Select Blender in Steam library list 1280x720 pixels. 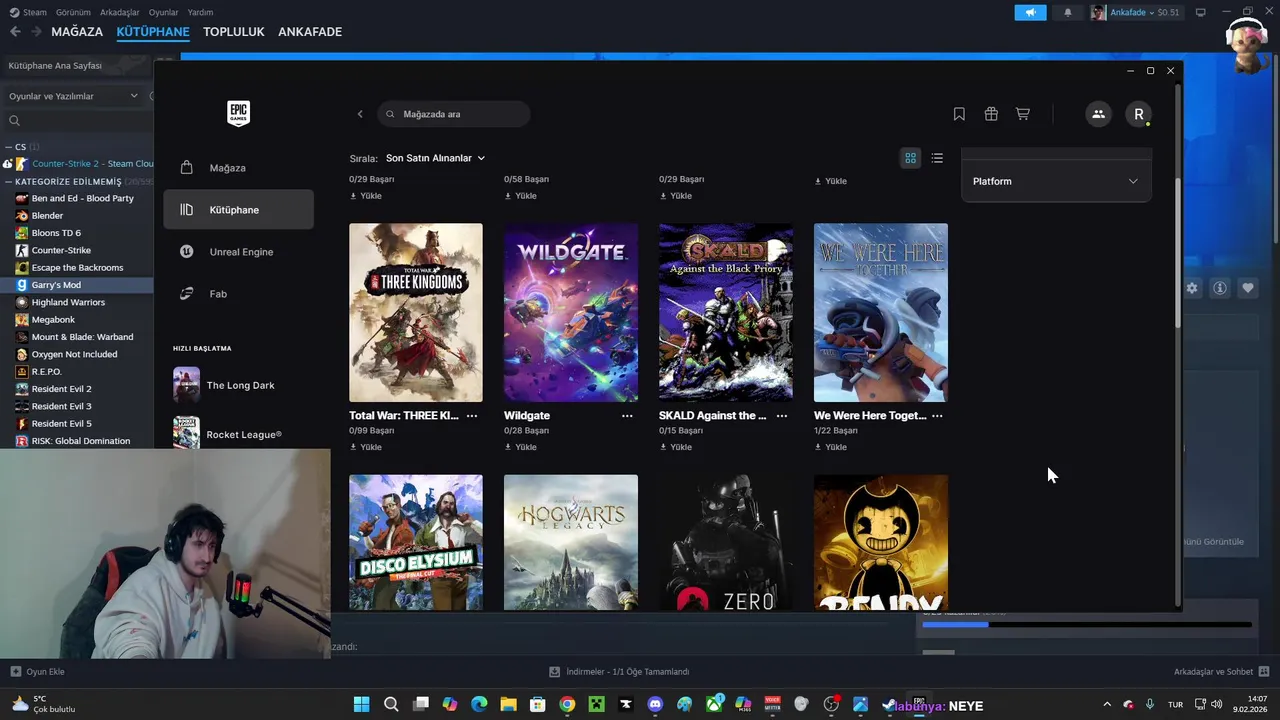[x=47, y=216]
